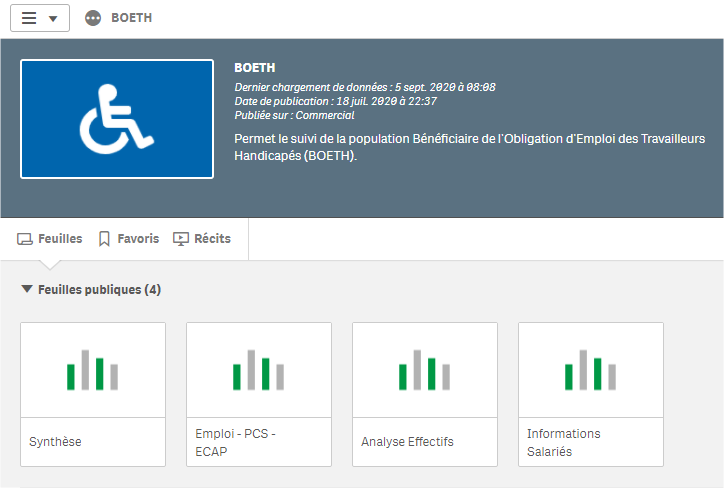Click the Informations Salariés chart icon
This screenshot has width=724, height=488.
click(591, 370)
